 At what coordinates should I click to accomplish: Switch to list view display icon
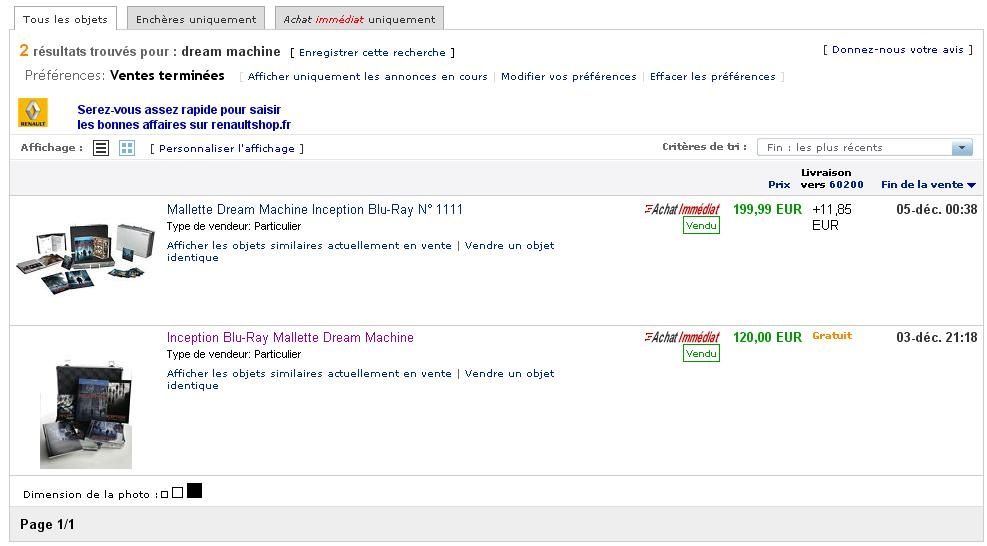[x=101, y=148]
